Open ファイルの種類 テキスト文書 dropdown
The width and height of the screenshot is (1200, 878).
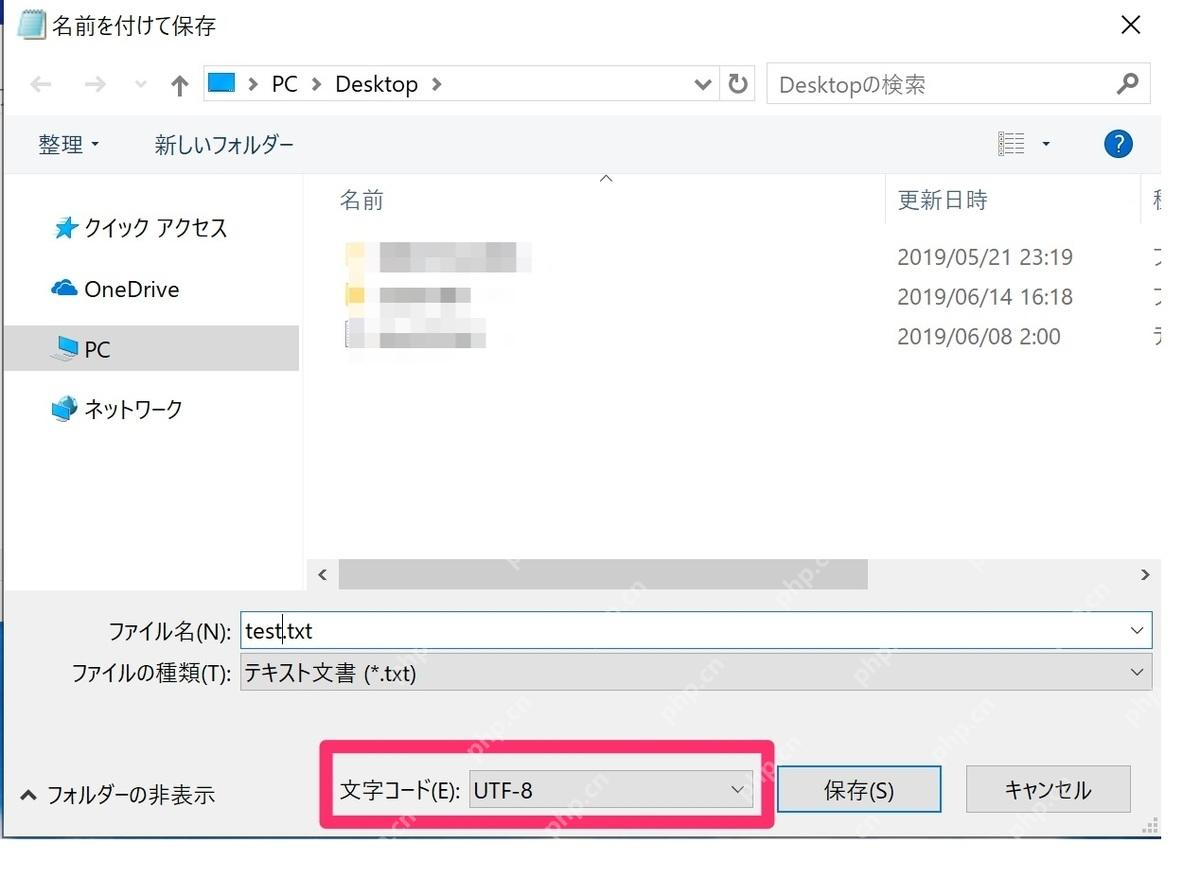696,673
